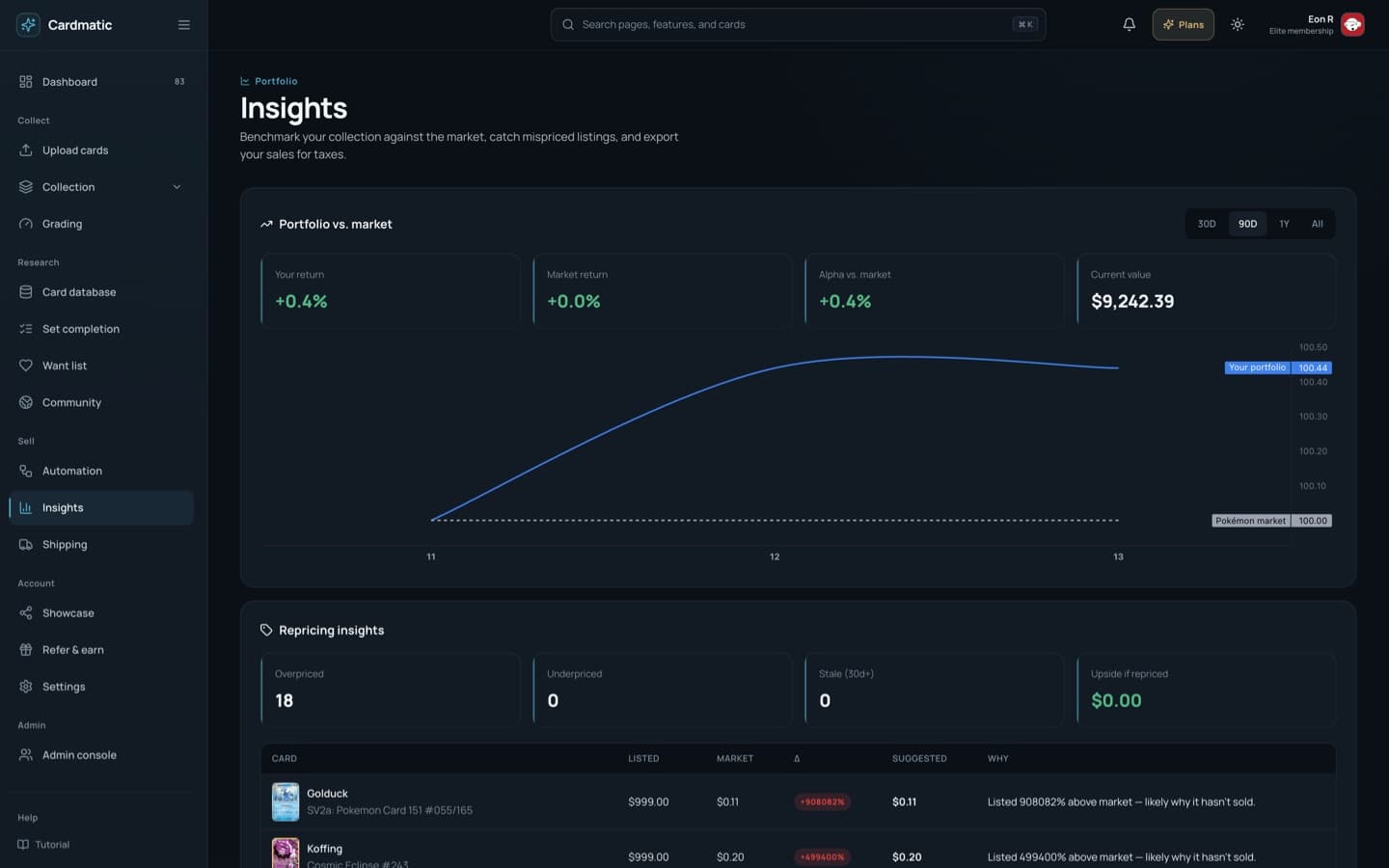Click the Card database icon

pos(26,292)
